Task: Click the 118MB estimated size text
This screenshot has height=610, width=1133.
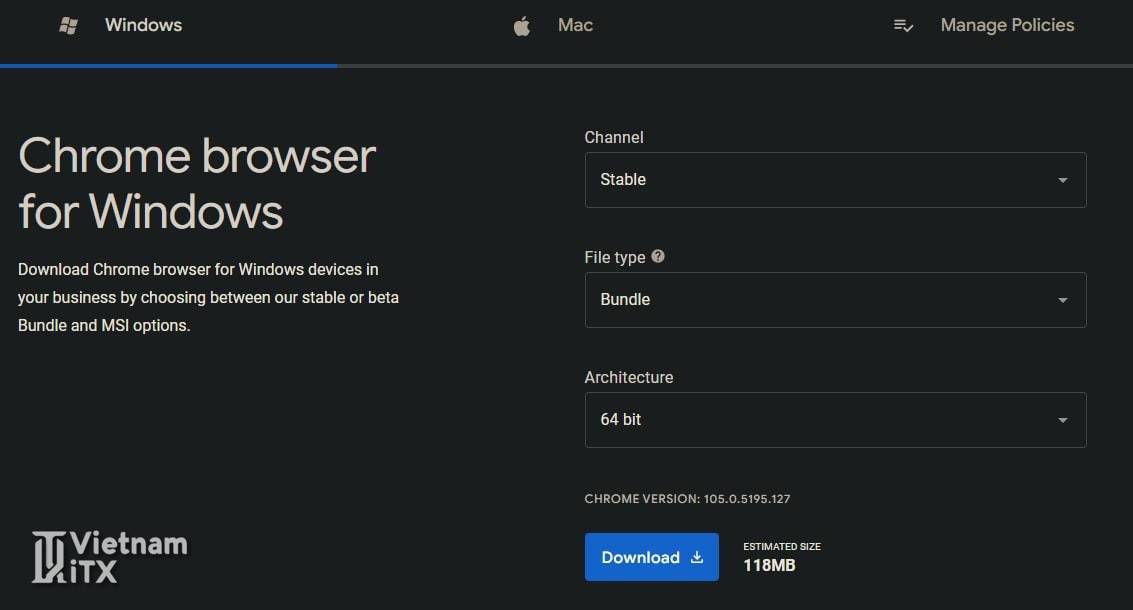Action: [x=768, y=566]
